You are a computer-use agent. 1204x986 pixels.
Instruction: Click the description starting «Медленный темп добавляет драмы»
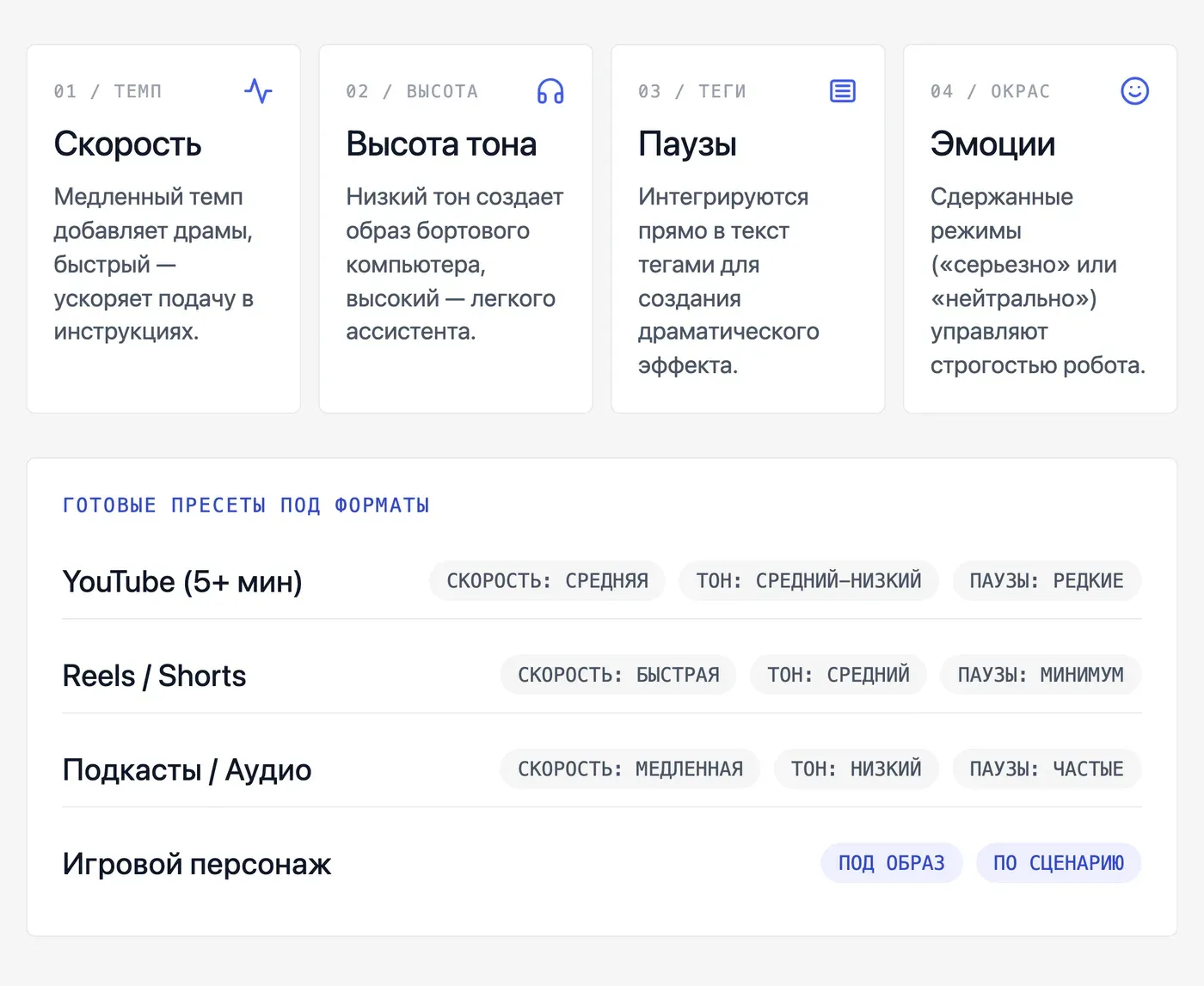(x=155, y=264)
